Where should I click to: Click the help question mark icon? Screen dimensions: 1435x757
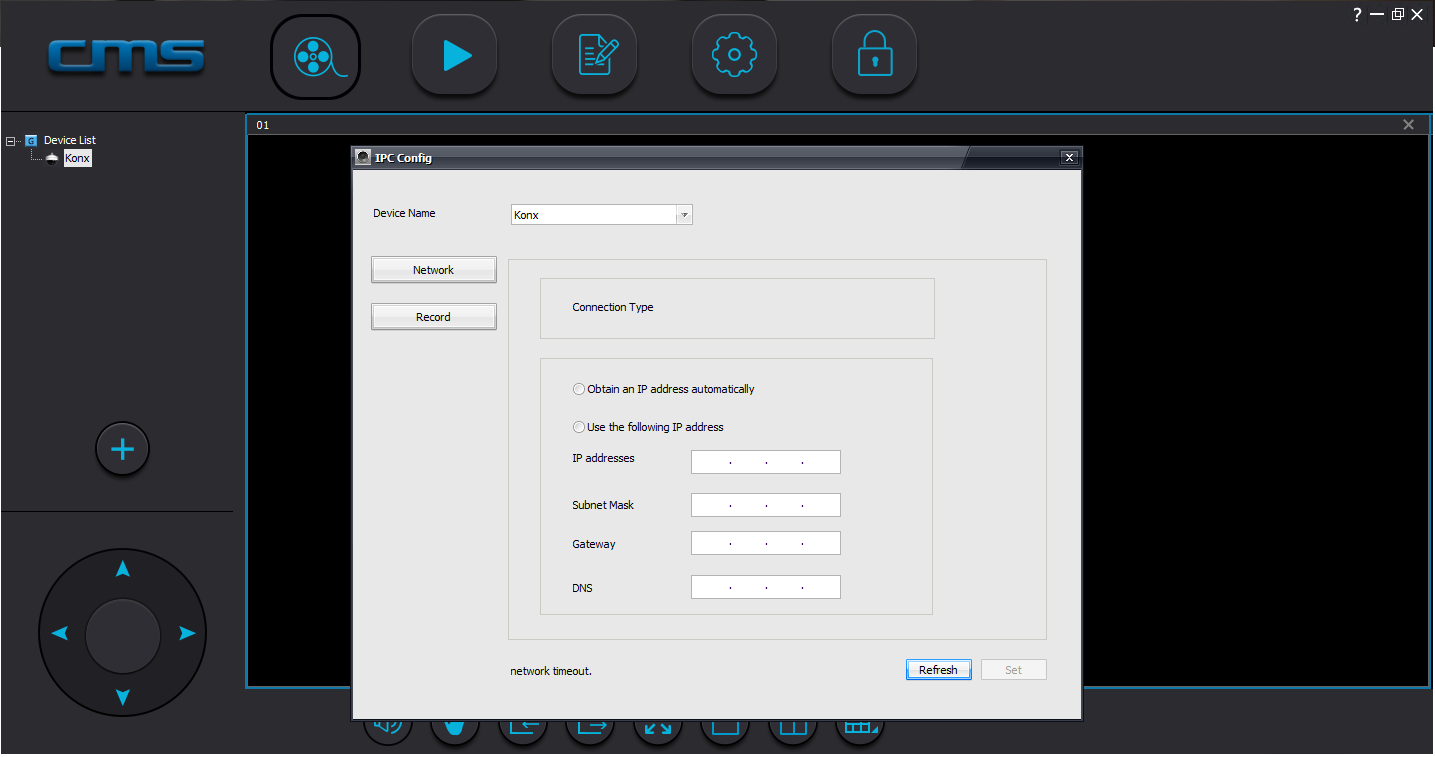pos(1357,14)
